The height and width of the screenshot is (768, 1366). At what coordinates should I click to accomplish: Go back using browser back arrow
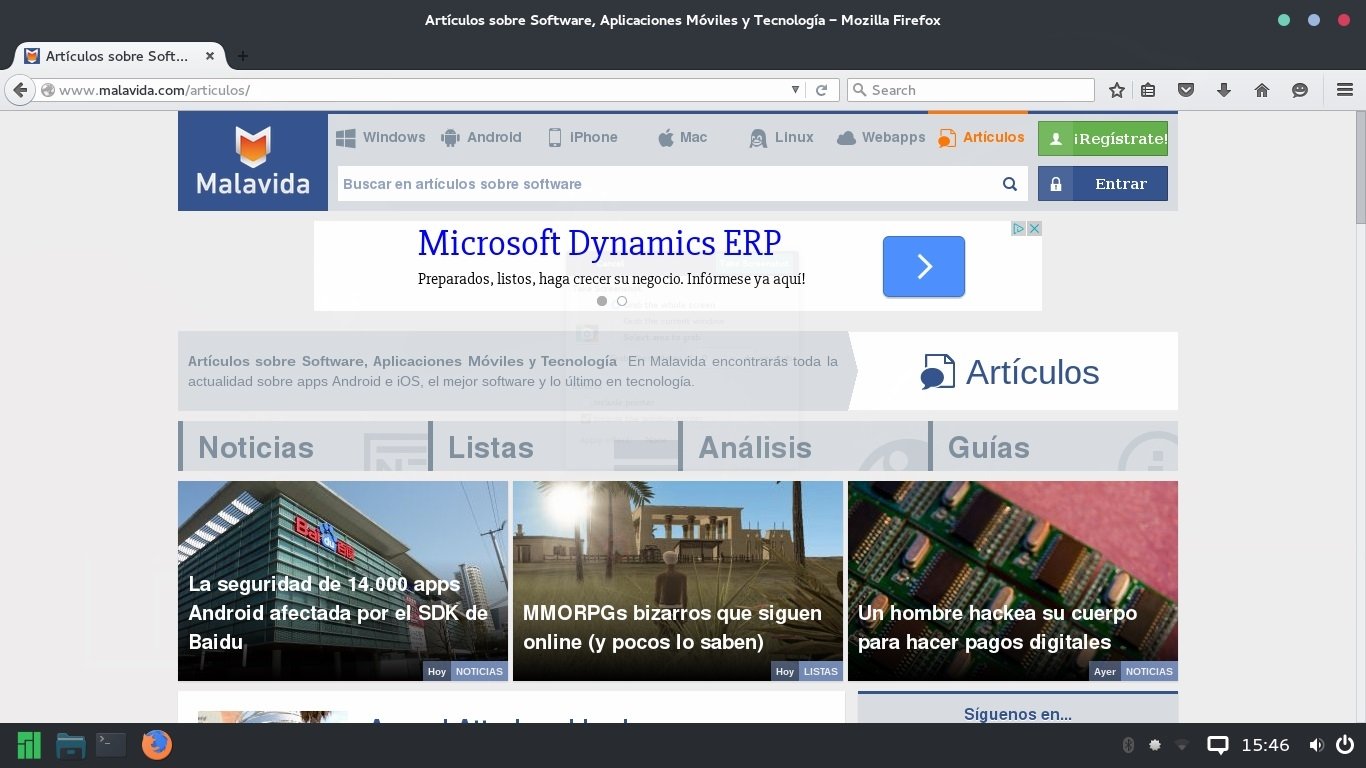tap(19, 90)
